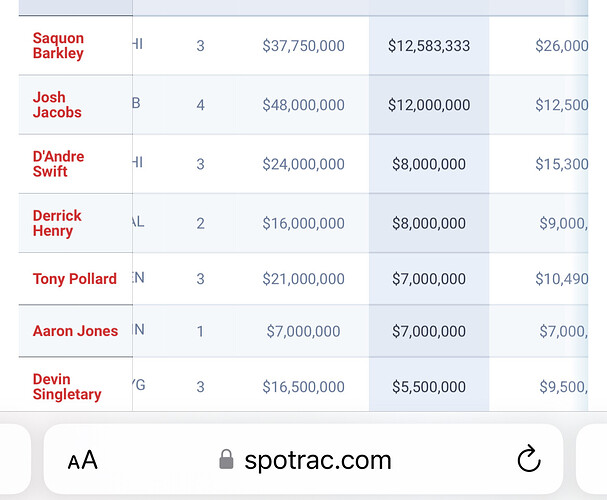Click Devin Singletary's $5,500,000 average cell
The image size is (607, 500).
tap(429, 387)
